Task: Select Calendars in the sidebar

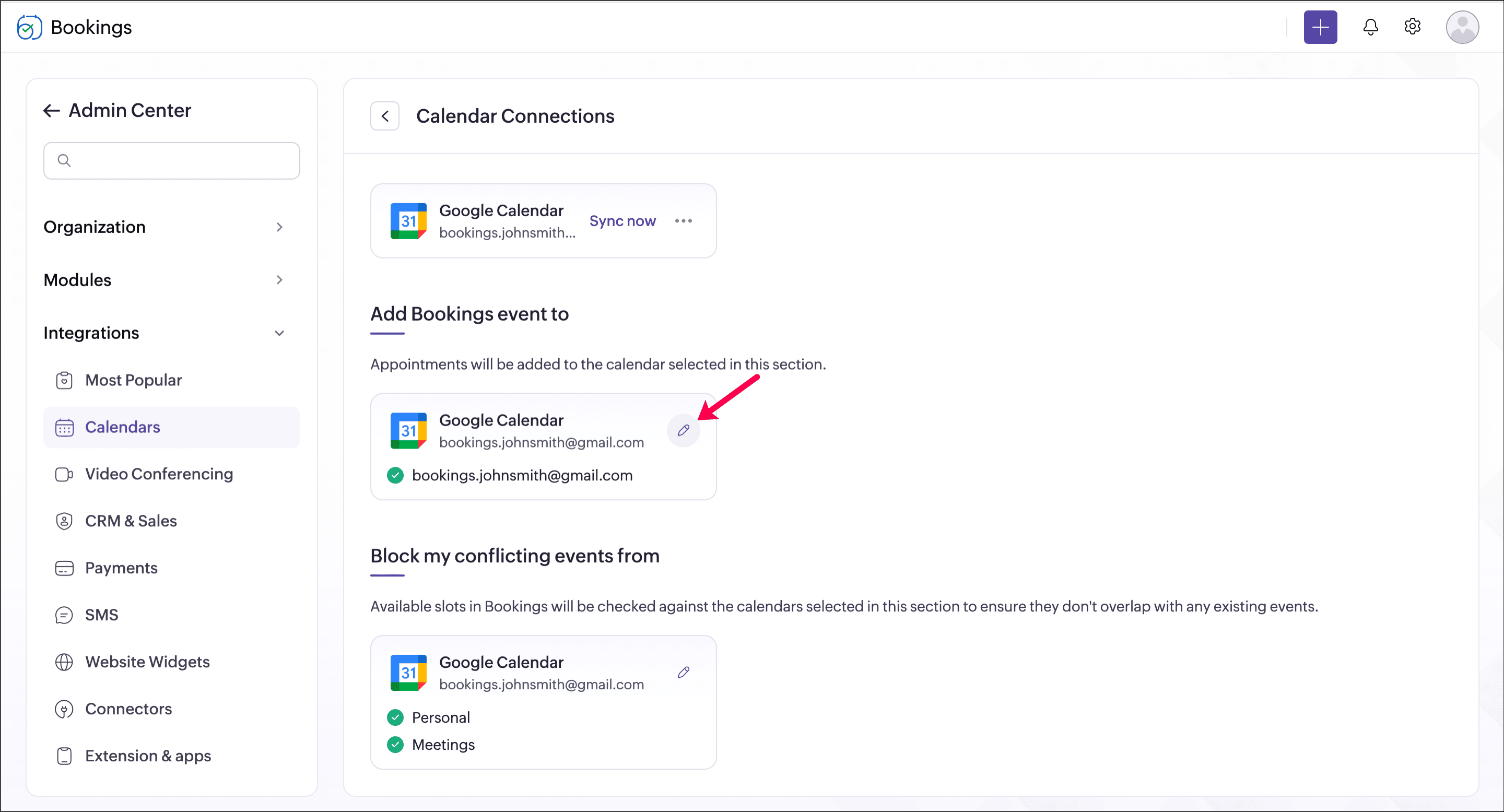Action: [172, 427]
